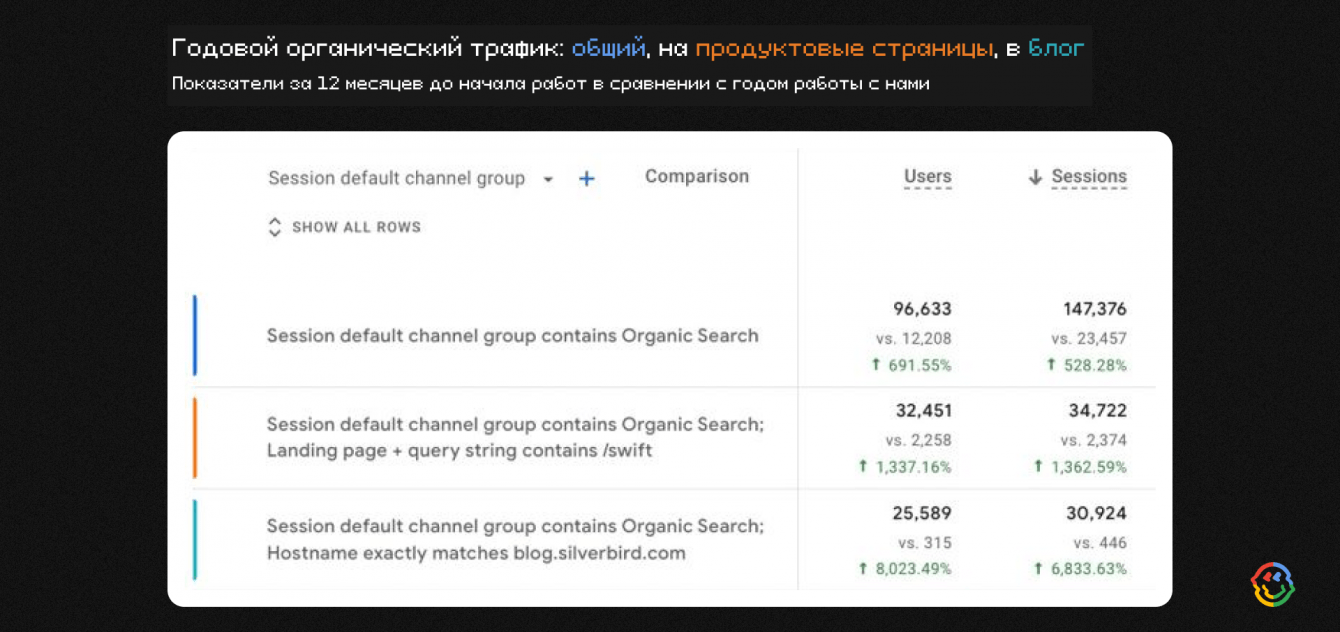Click the Users column header
Viewport: 1340px width, 632px height.
pos(927,177)
